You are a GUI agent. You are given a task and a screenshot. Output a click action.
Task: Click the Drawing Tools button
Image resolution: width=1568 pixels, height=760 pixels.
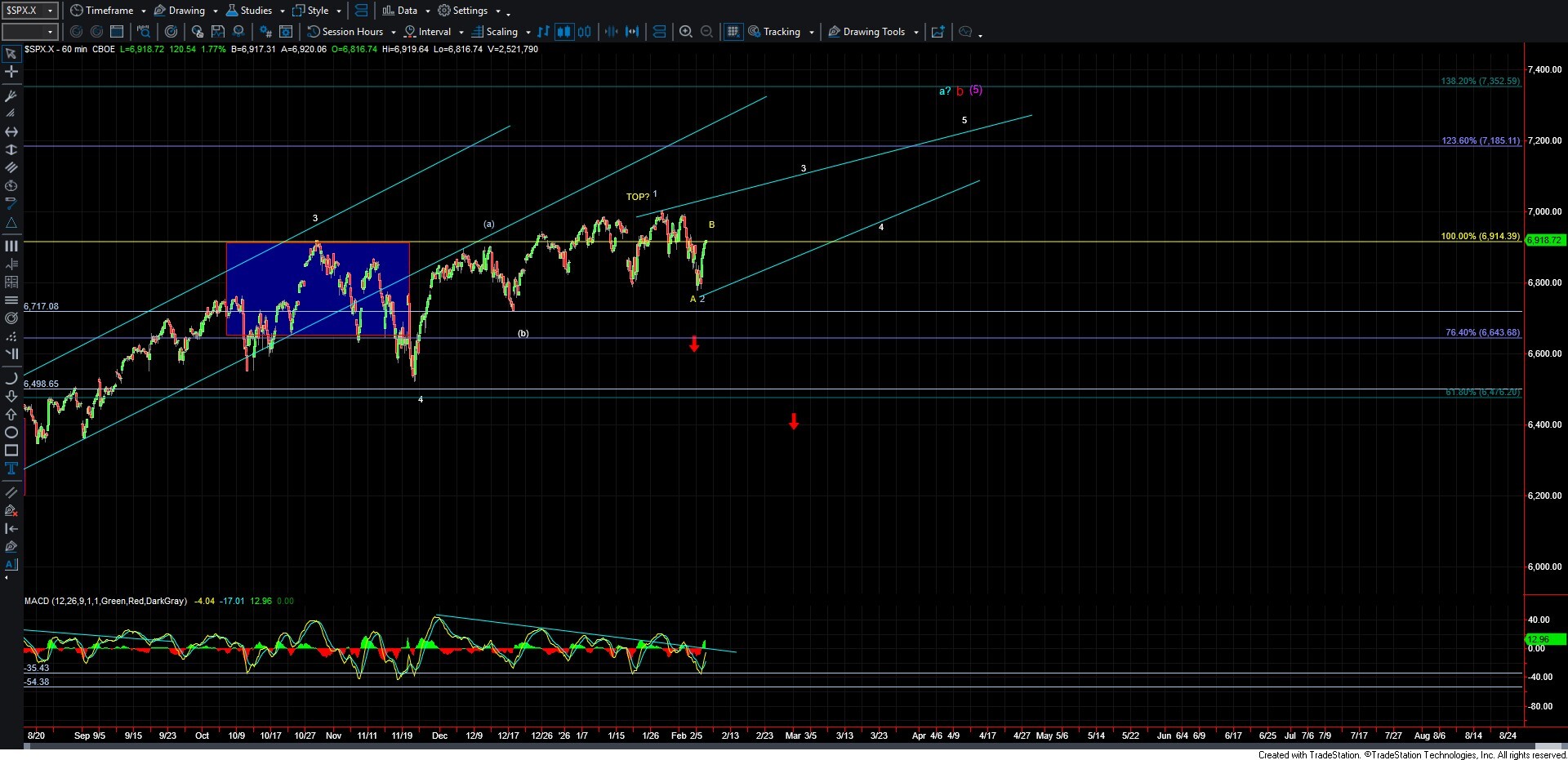873,32
